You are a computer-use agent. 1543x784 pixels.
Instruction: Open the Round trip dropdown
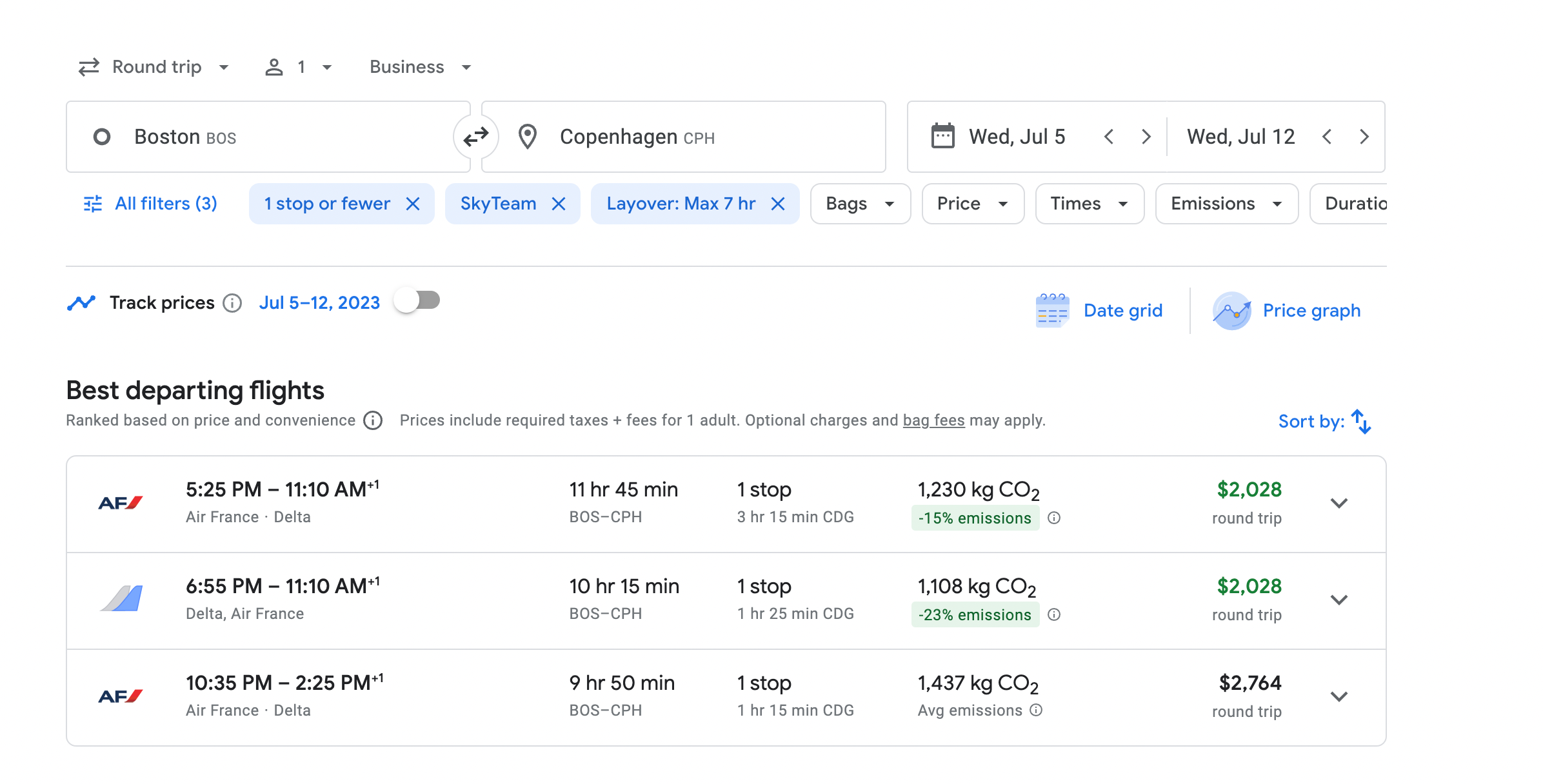[154, 67]
